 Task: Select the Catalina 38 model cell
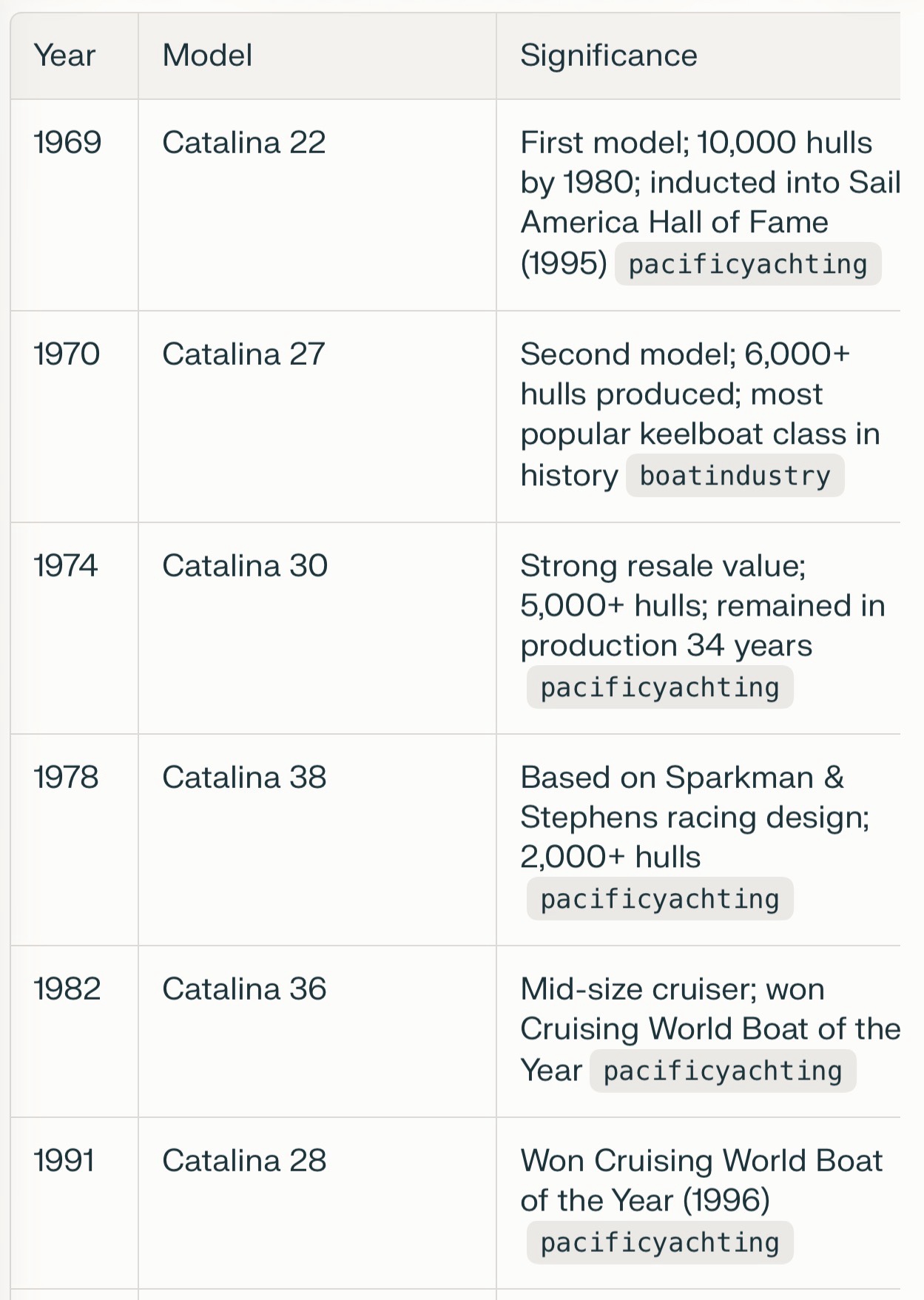click(x=244, y=778)
